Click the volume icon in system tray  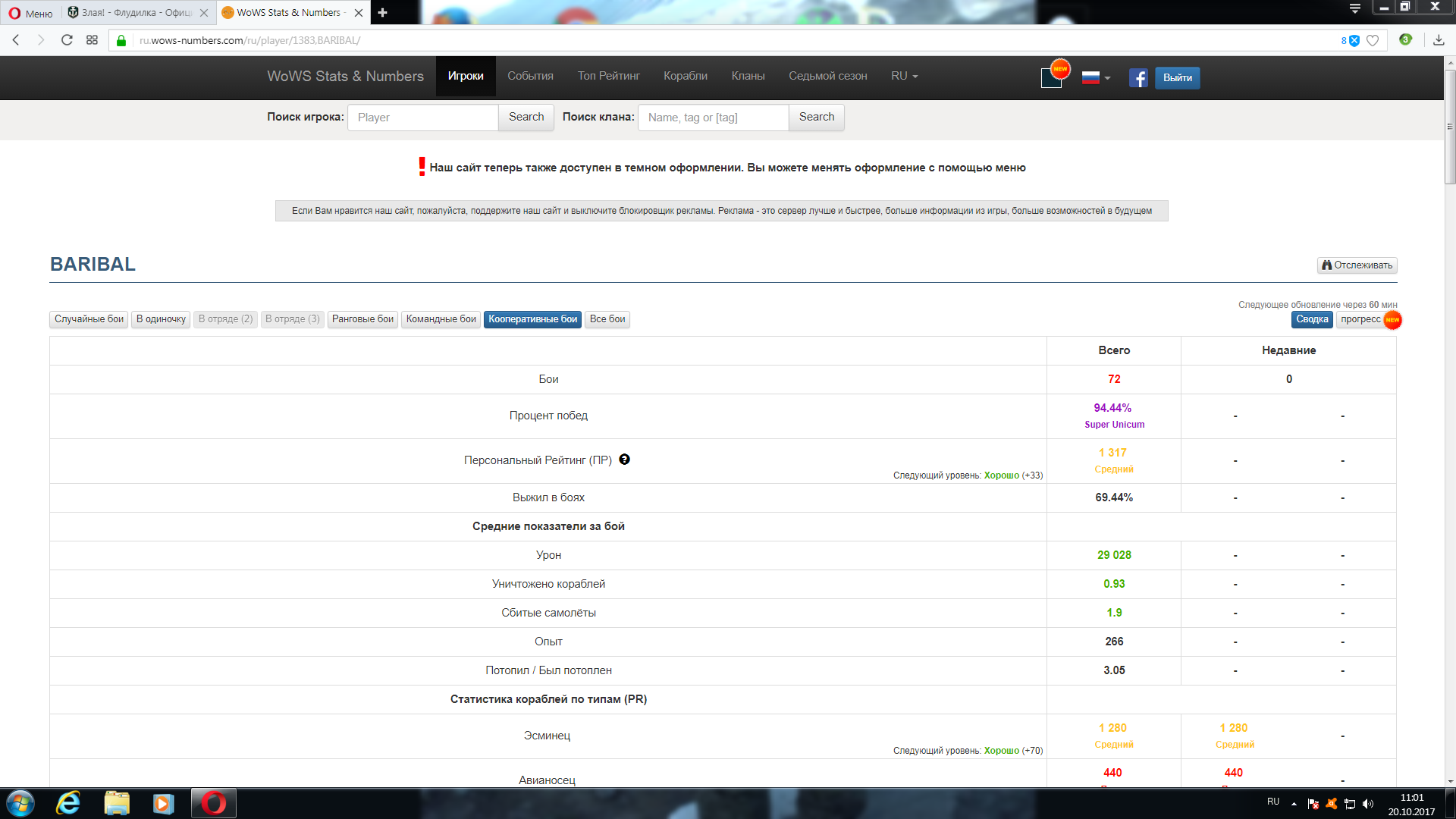point(1368,804)
